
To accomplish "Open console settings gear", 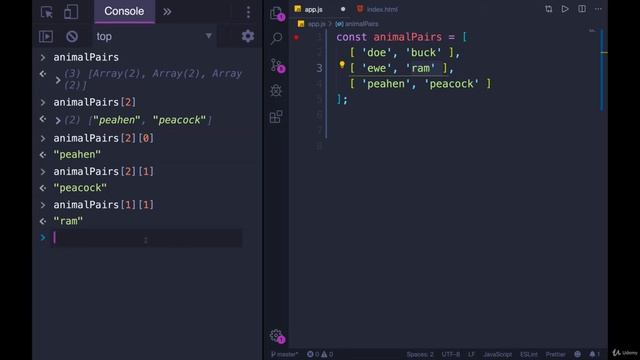I will [248, 36].
